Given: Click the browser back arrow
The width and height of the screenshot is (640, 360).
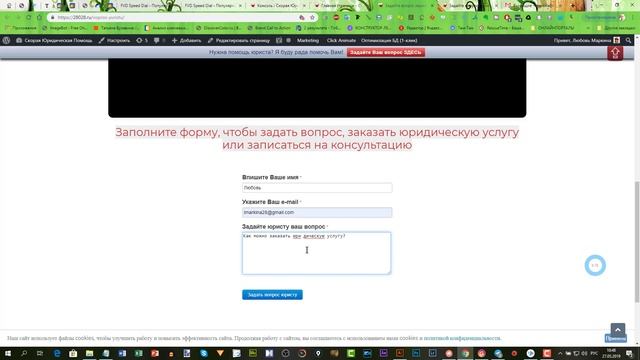Looking at the screenshot, I should pos(7,18).
